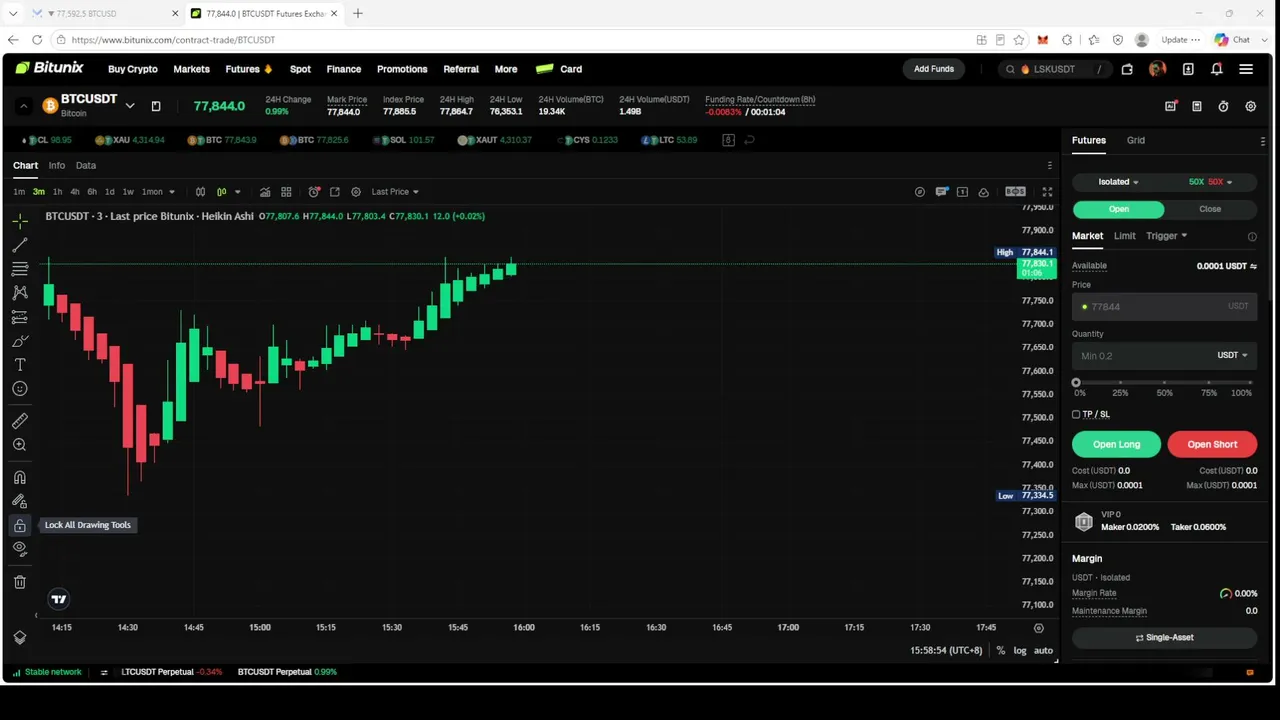Switch order side to Close

pyautogui.click(x=1210, y=209)
